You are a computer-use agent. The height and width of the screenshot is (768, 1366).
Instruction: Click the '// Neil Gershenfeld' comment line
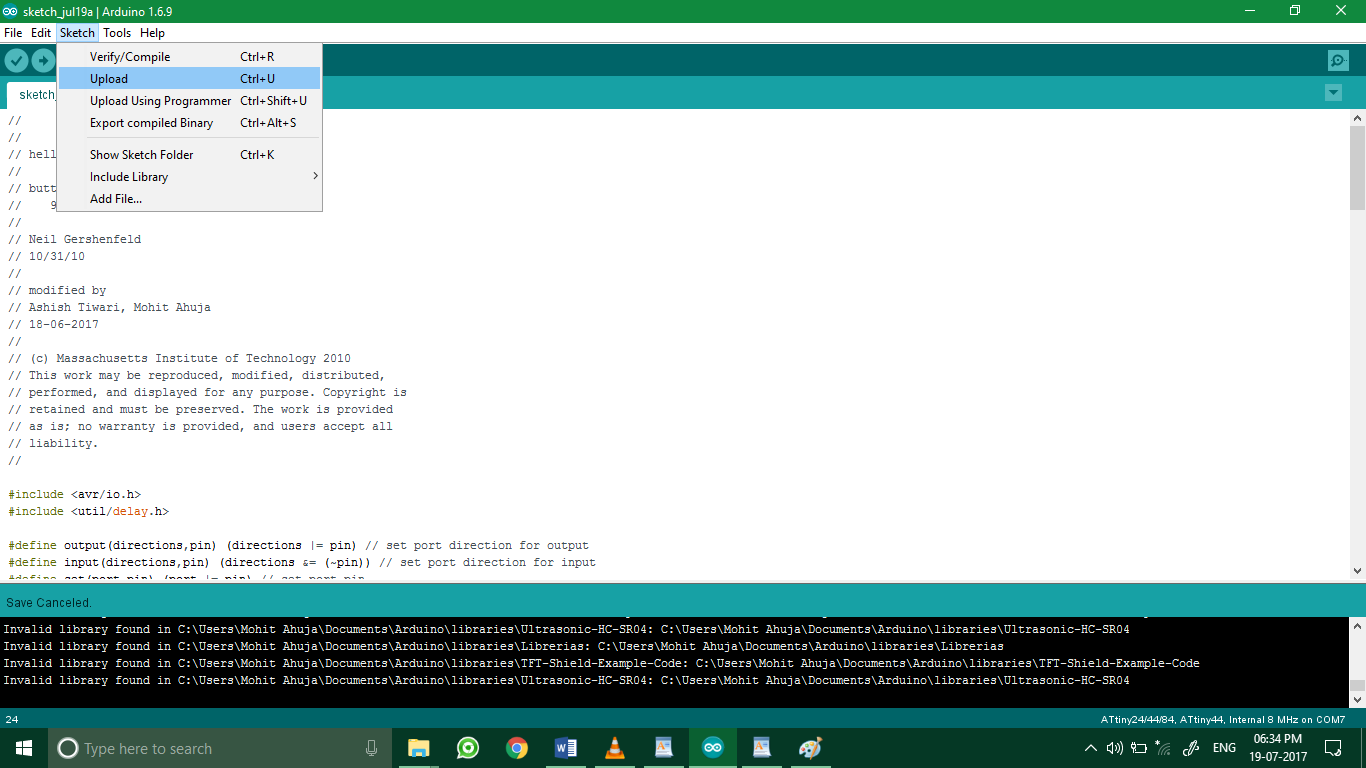pyautogui.click(x=75, y=240)
